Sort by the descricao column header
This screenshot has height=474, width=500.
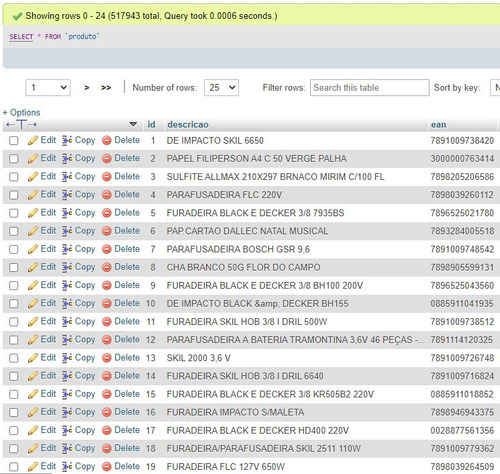(188, 124)
